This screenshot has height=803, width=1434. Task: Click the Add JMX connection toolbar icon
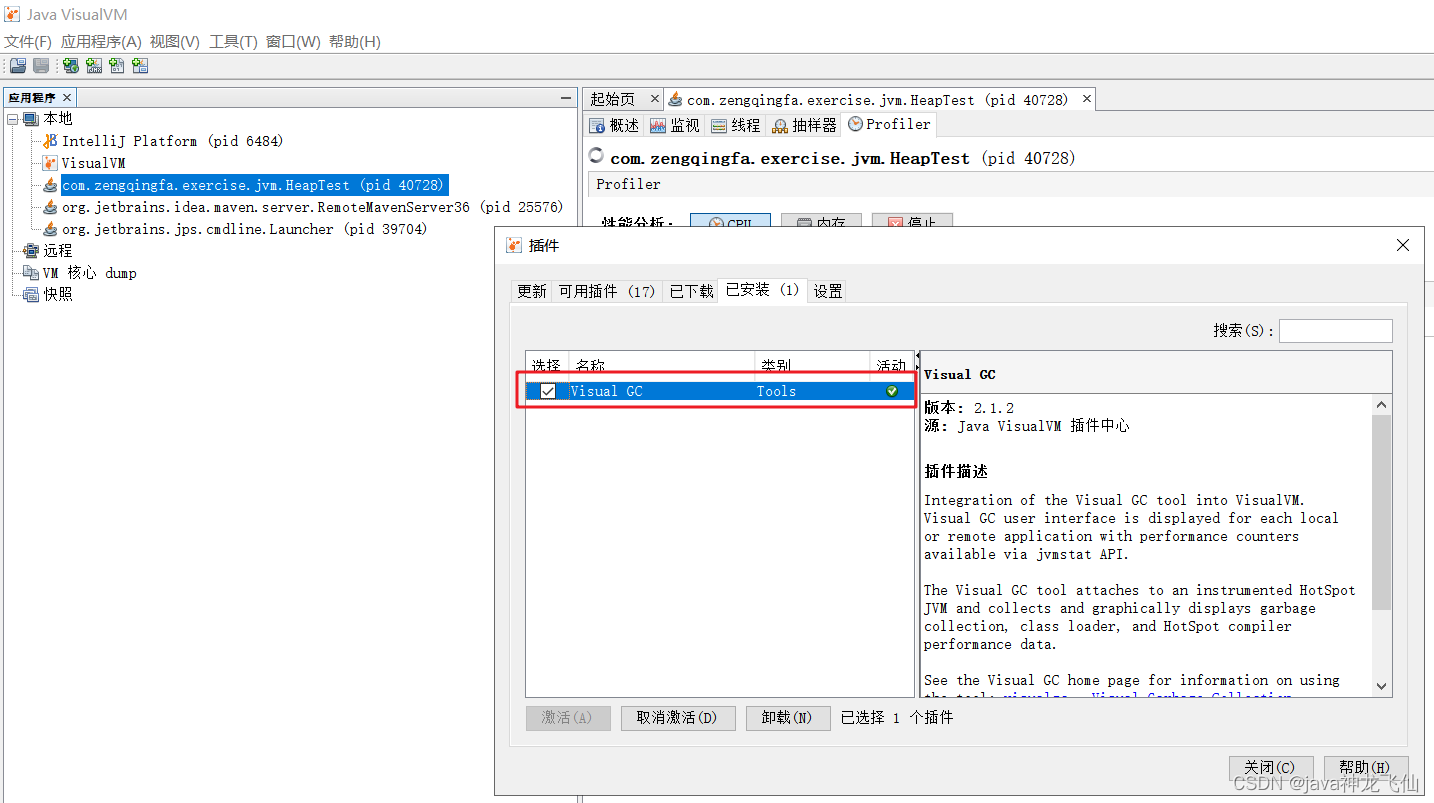pyautogui.click(x=94, y=66)
